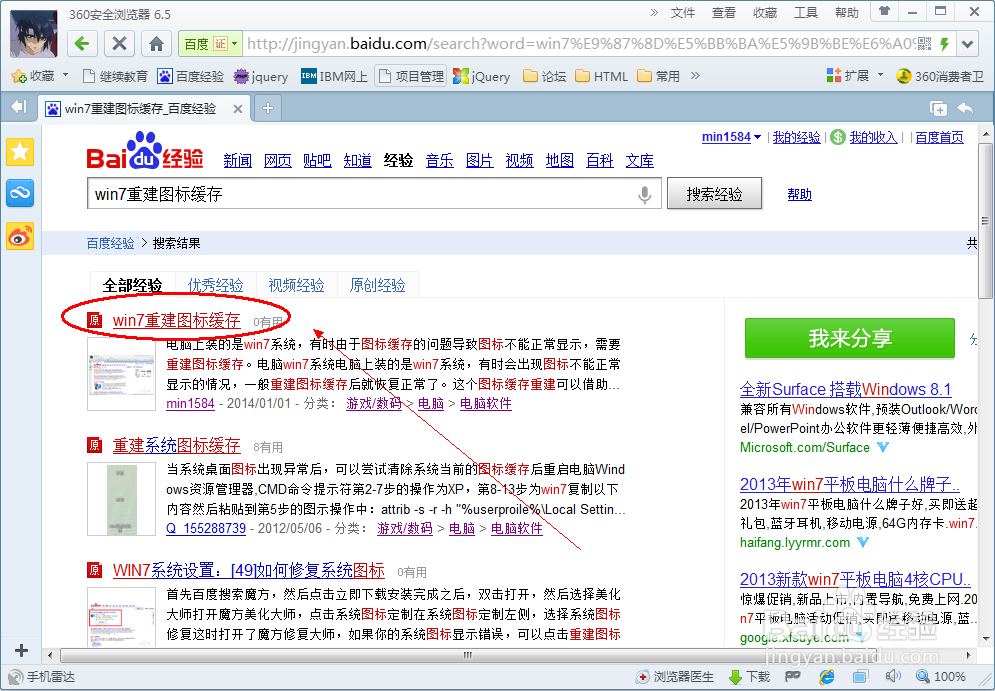Image resolution: width=995 pixels, height=691 pixels.
Task: Open the 工具 menu
Action: (806, 13)
